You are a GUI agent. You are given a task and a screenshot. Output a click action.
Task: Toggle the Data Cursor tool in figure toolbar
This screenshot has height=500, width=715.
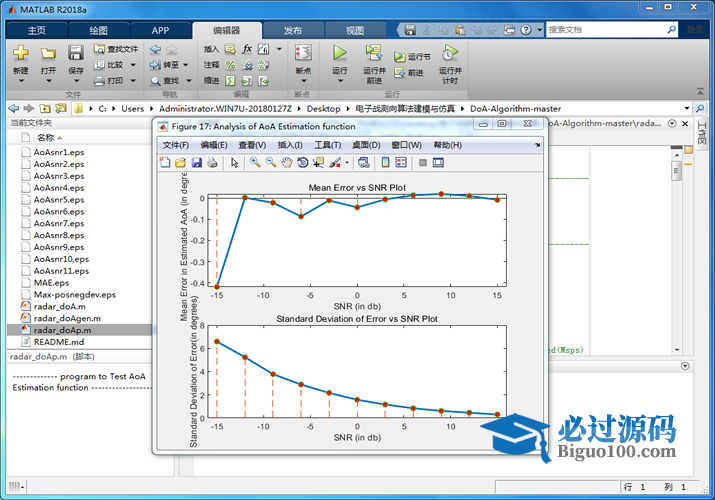319,162
